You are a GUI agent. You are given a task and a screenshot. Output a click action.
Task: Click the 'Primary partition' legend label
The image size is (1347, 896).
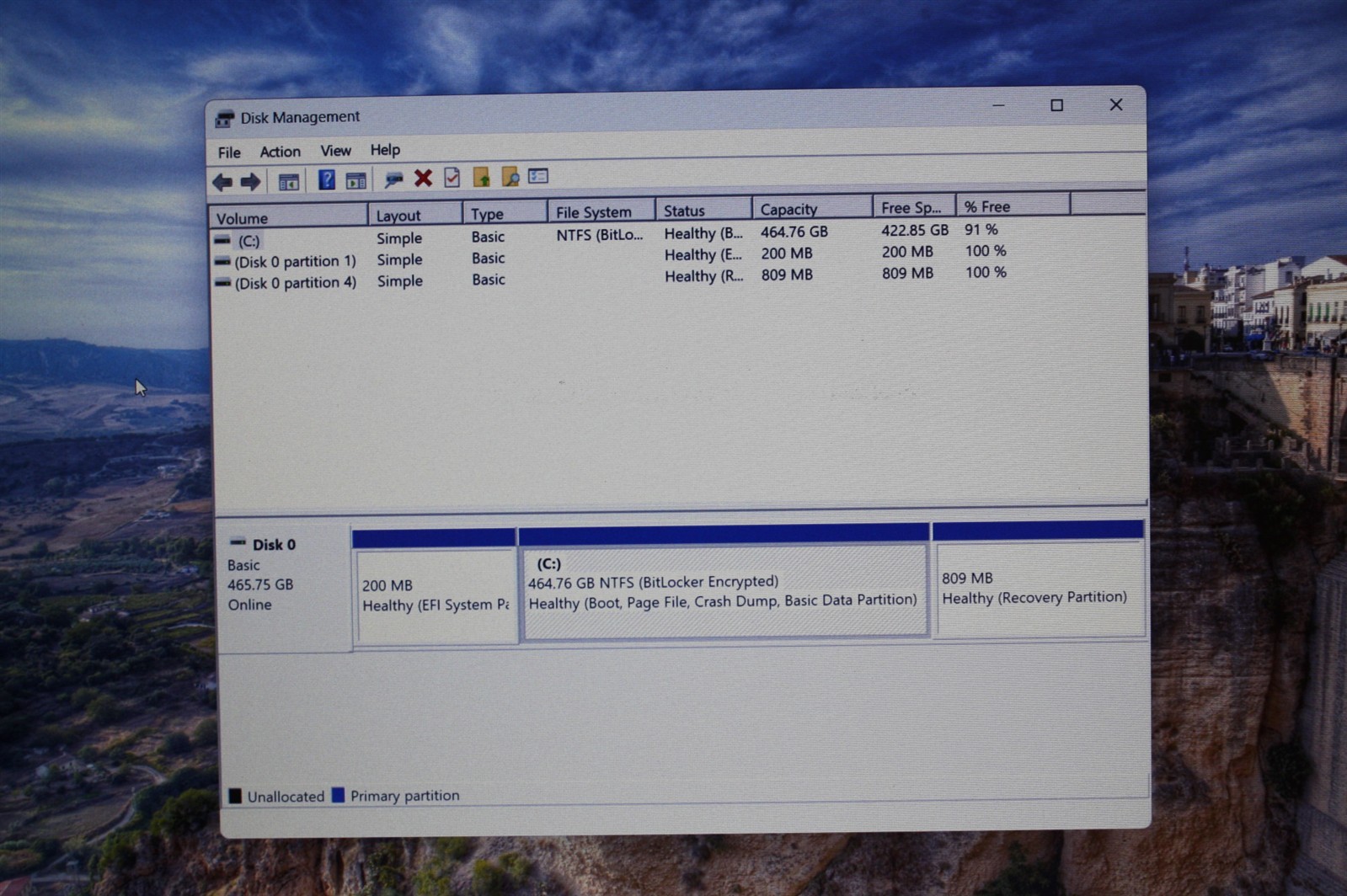(x=404, y=796)
